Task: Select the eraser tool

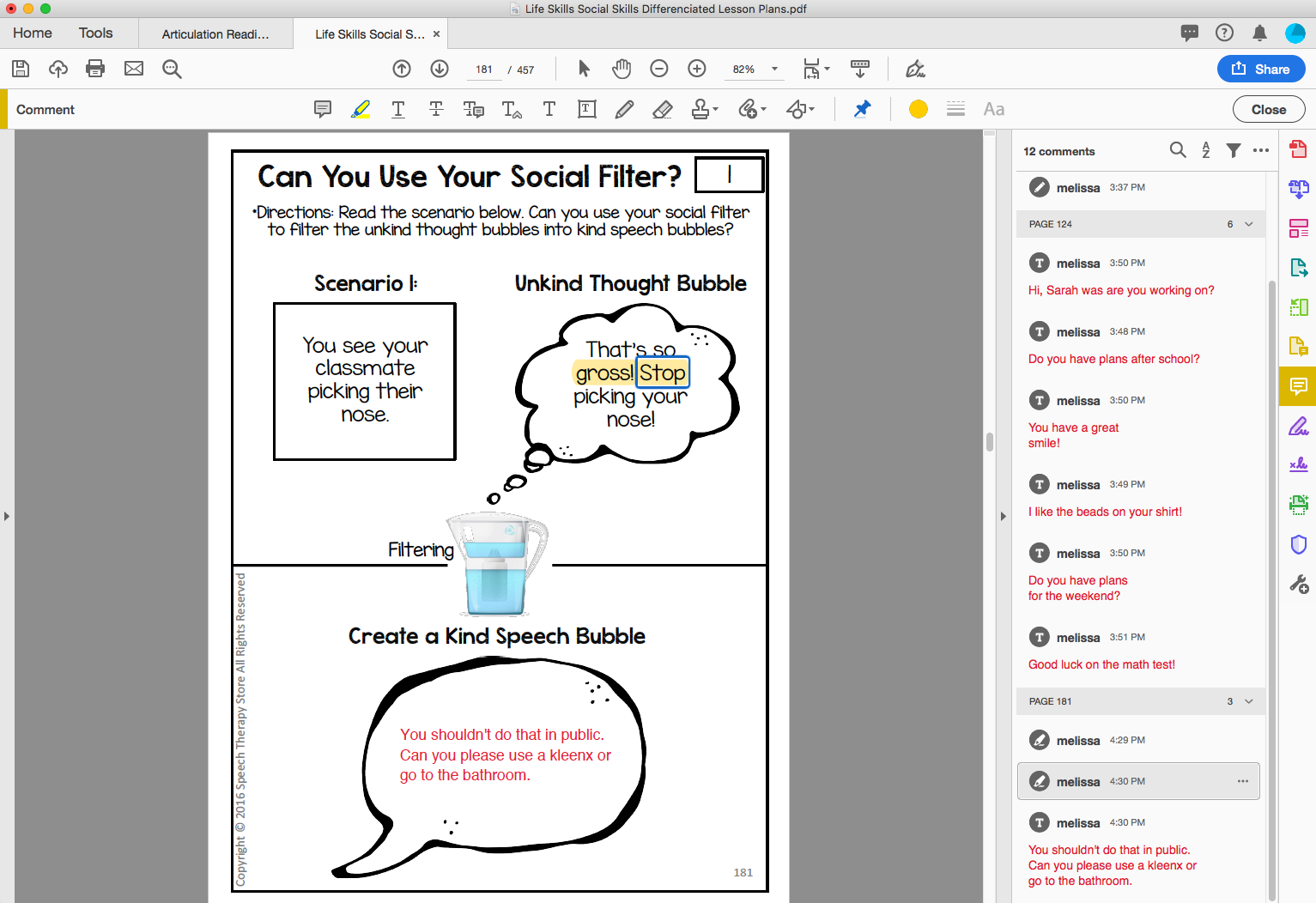Action: click(663, 109)
